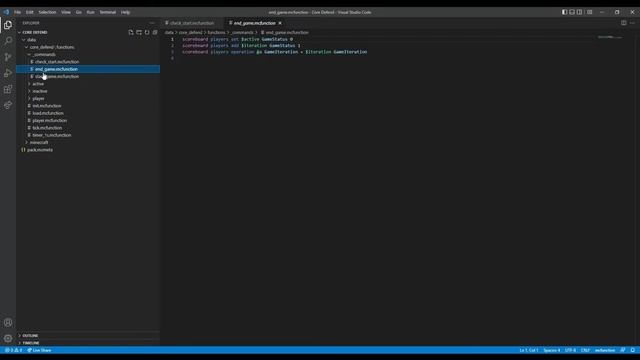Image resolution: width=640 pixels, height=360 pixels.
Task: Click UTF-8 encoding in status bar
Action: coord(570,350)
